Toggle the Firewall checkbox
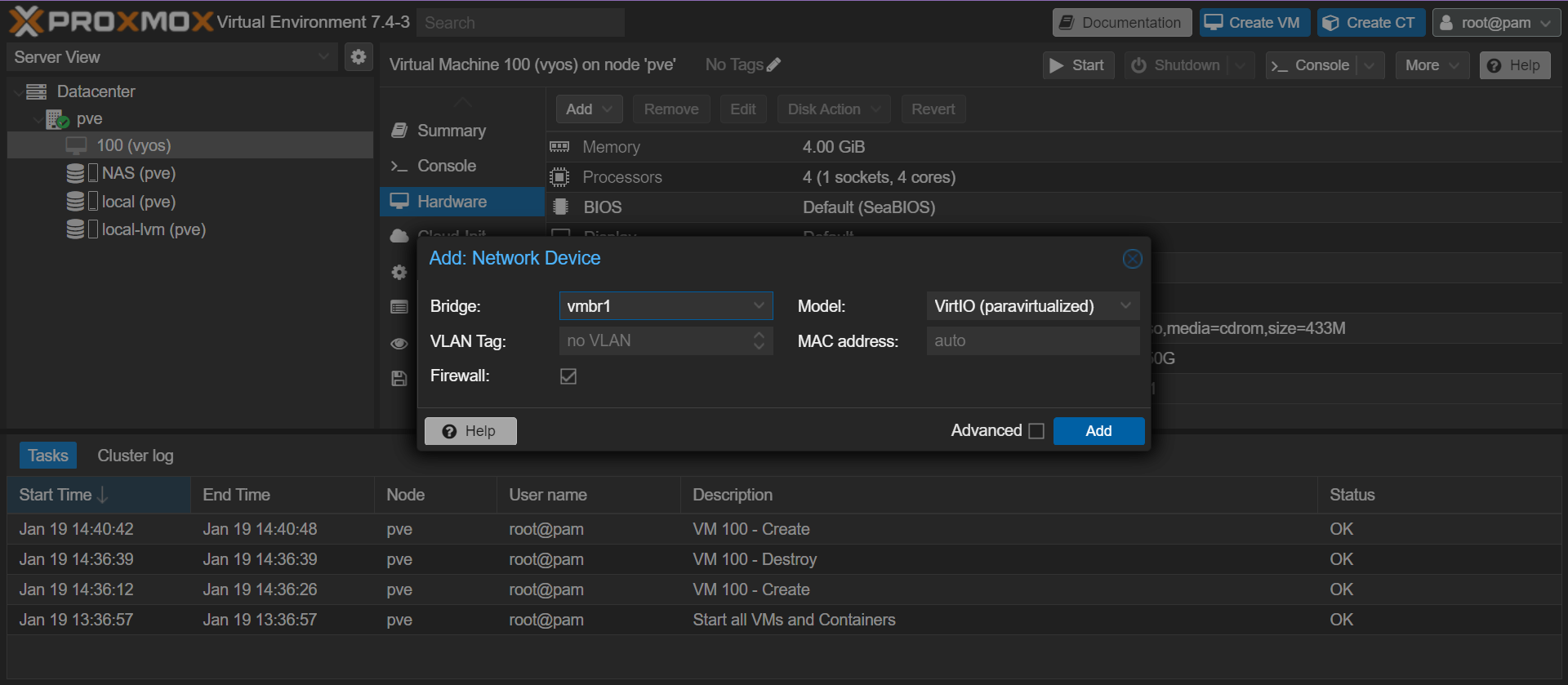The height and width of the screenshot is (685, 1568). (x=568, y=376)
